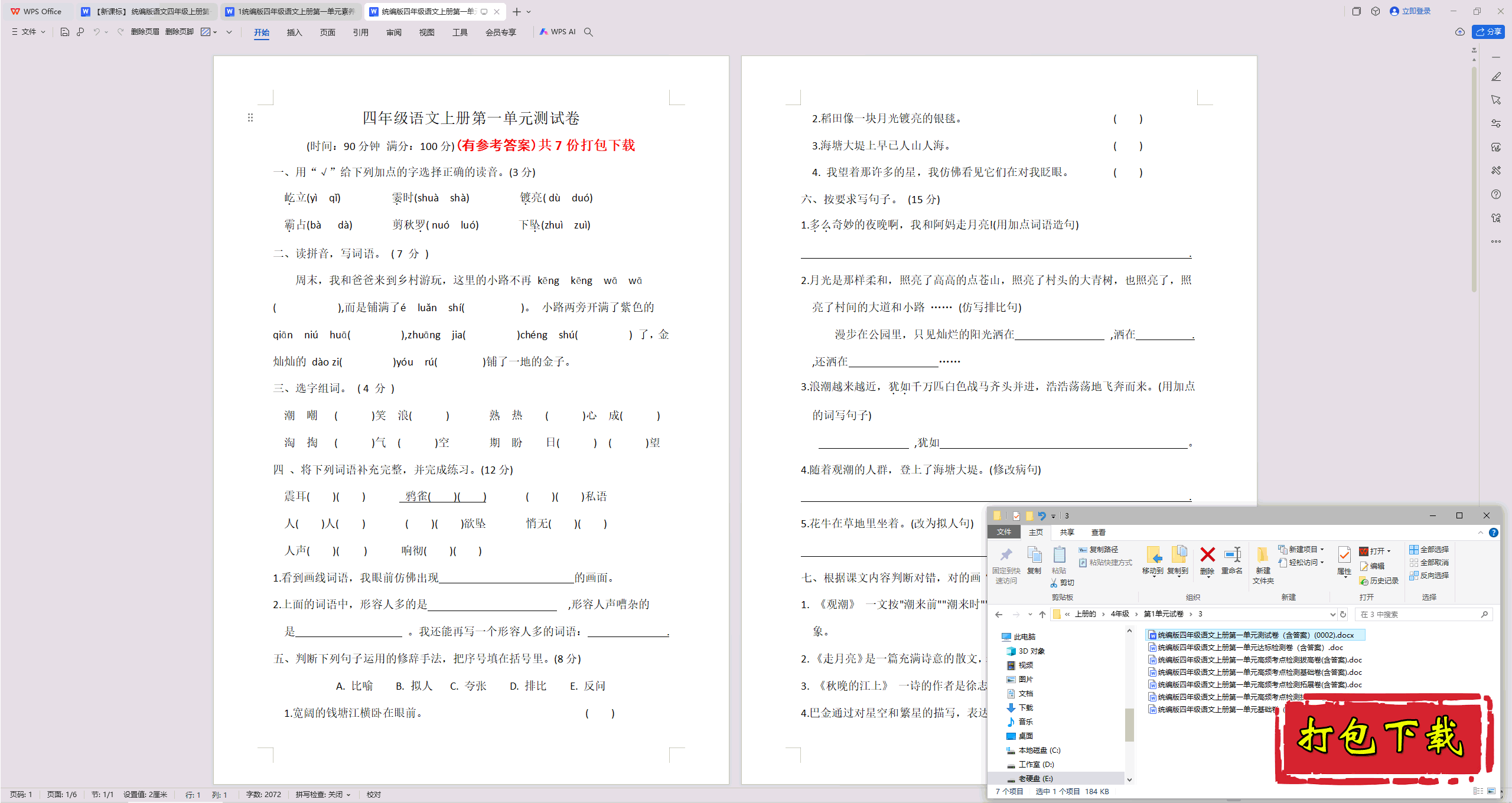The width and height of the screenshot is (1512, 803).
Task: Click 复制路径 in Explorer ribbon
Action: click(1099, 549)
